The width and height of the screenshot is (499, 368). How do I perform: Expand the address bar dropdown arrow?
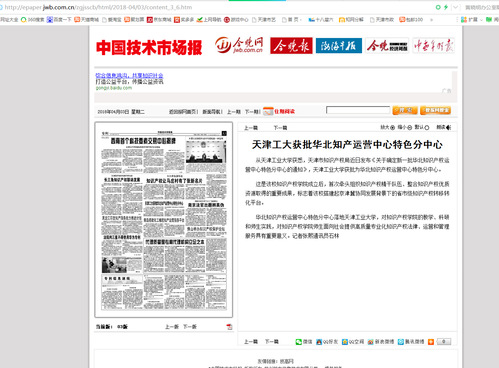455,7
